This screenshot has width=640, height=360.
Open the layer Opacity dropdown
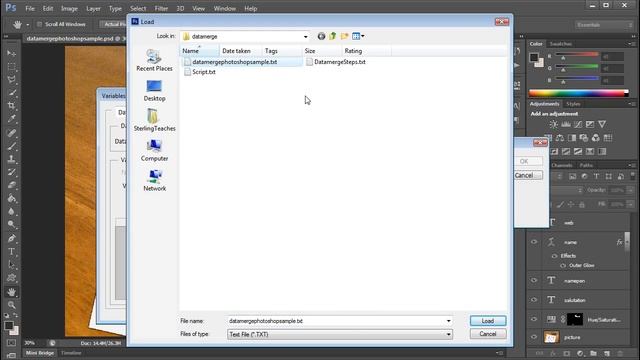[630, 190]
